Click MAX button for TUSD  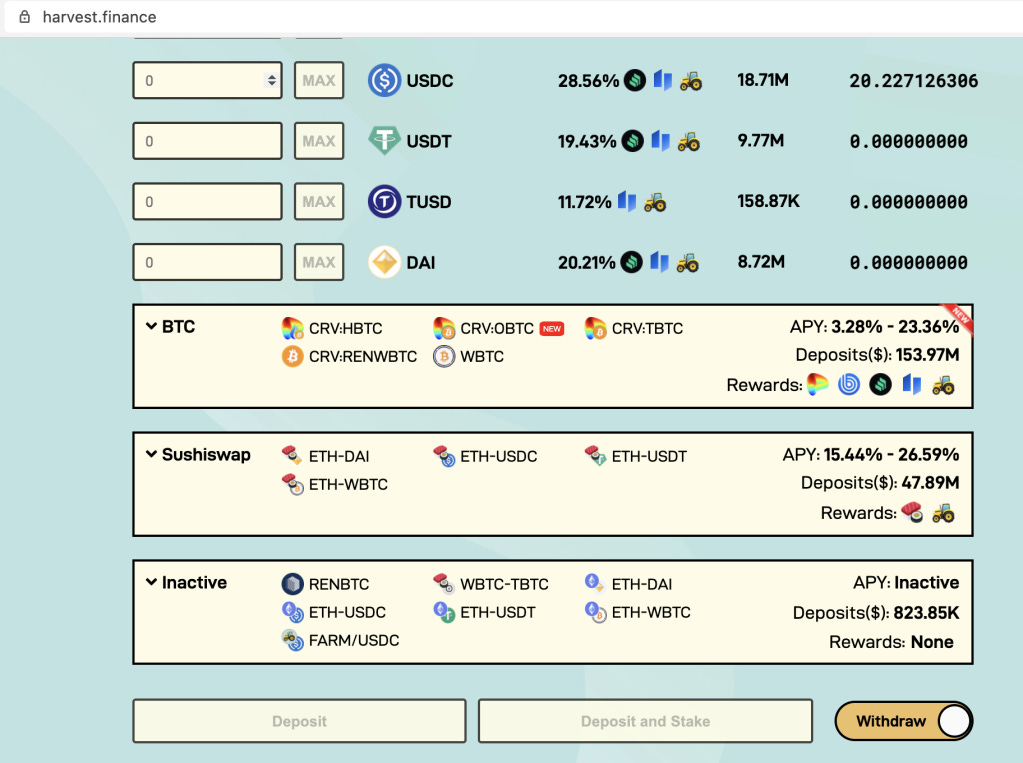[319, 202]
